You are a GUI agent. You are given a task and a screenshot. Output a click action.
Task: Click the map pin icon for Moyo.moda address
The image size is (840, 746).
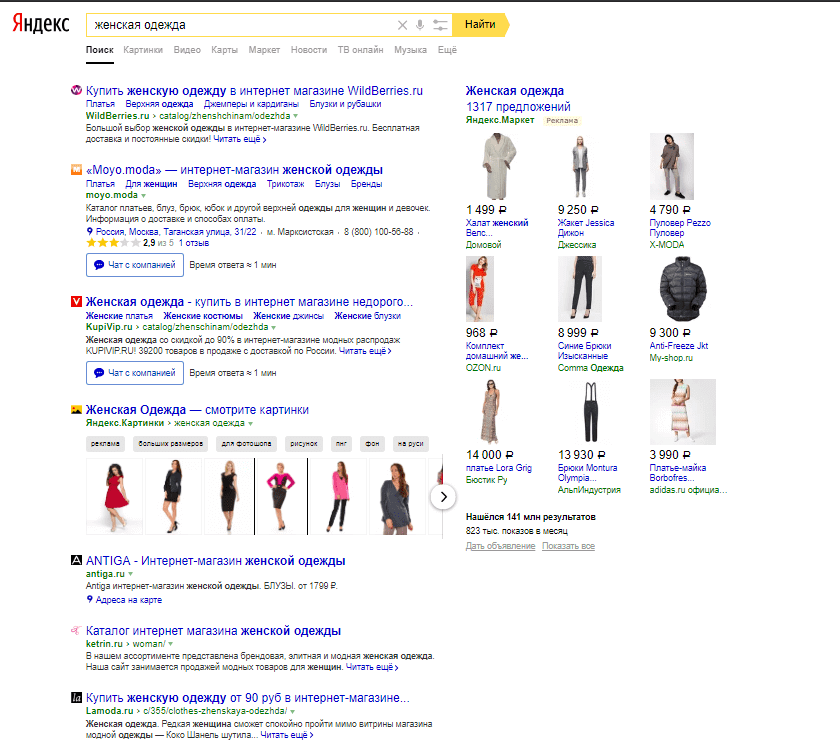(x=89, y=231)
